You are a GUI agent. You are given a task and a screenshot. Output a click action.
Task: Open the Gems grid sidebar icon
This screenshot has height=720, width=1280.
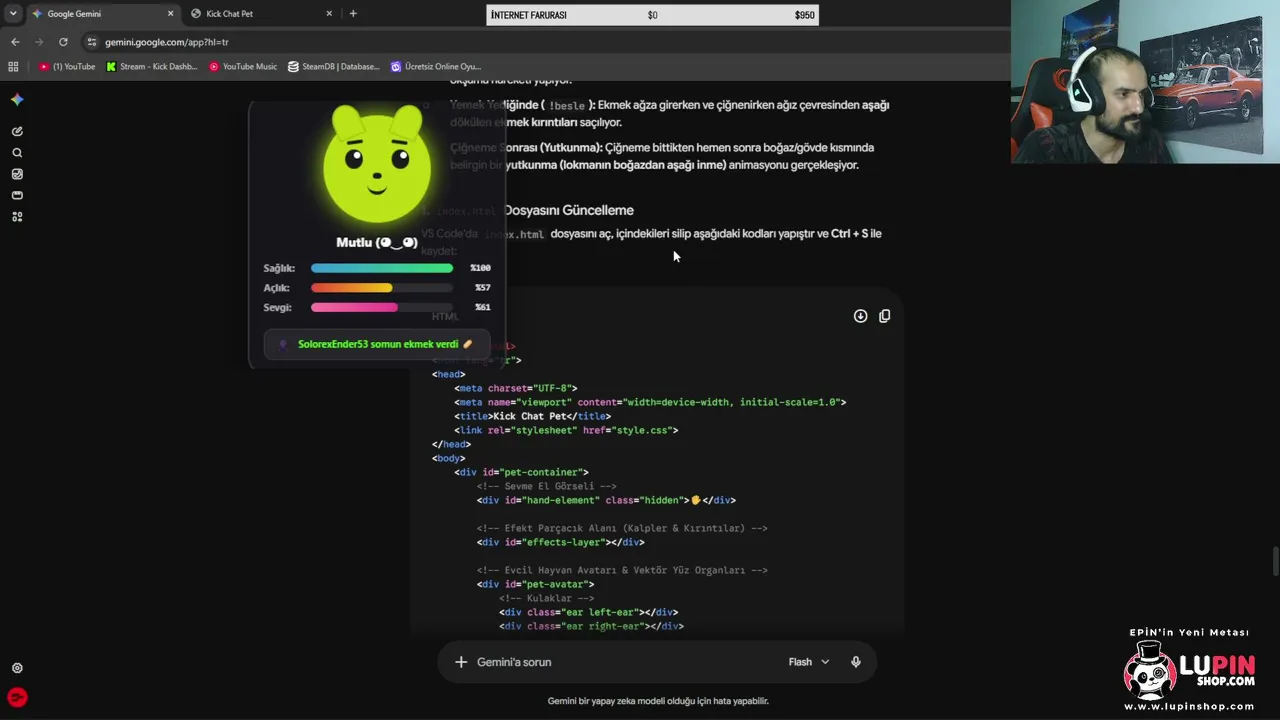pyautogui.click(x=17, y=216)
